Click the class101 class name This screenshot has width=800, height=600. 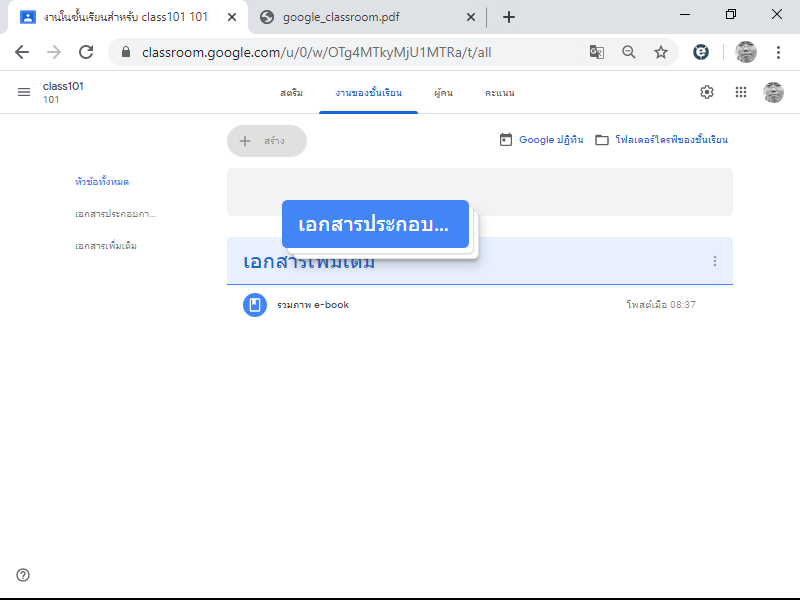tap(63, 86)
